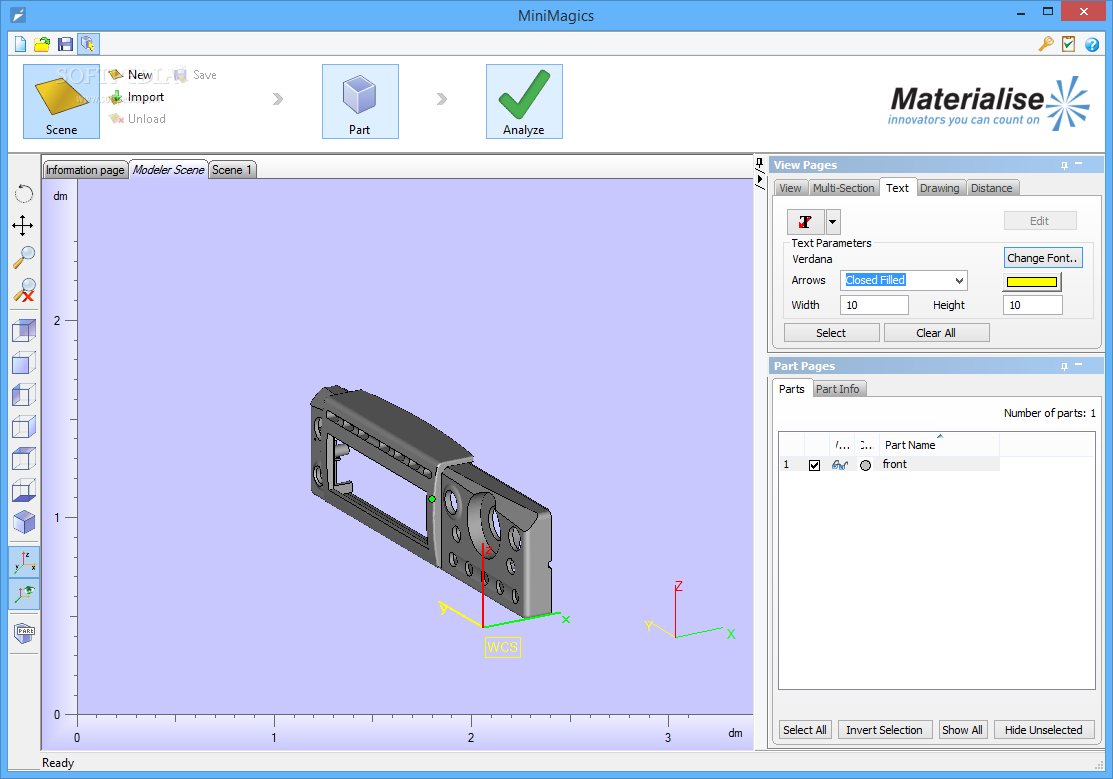The image size is (1113, 779).
Task: Choose cube view with bottom face highlighted
Action: [x=23, y=491]
